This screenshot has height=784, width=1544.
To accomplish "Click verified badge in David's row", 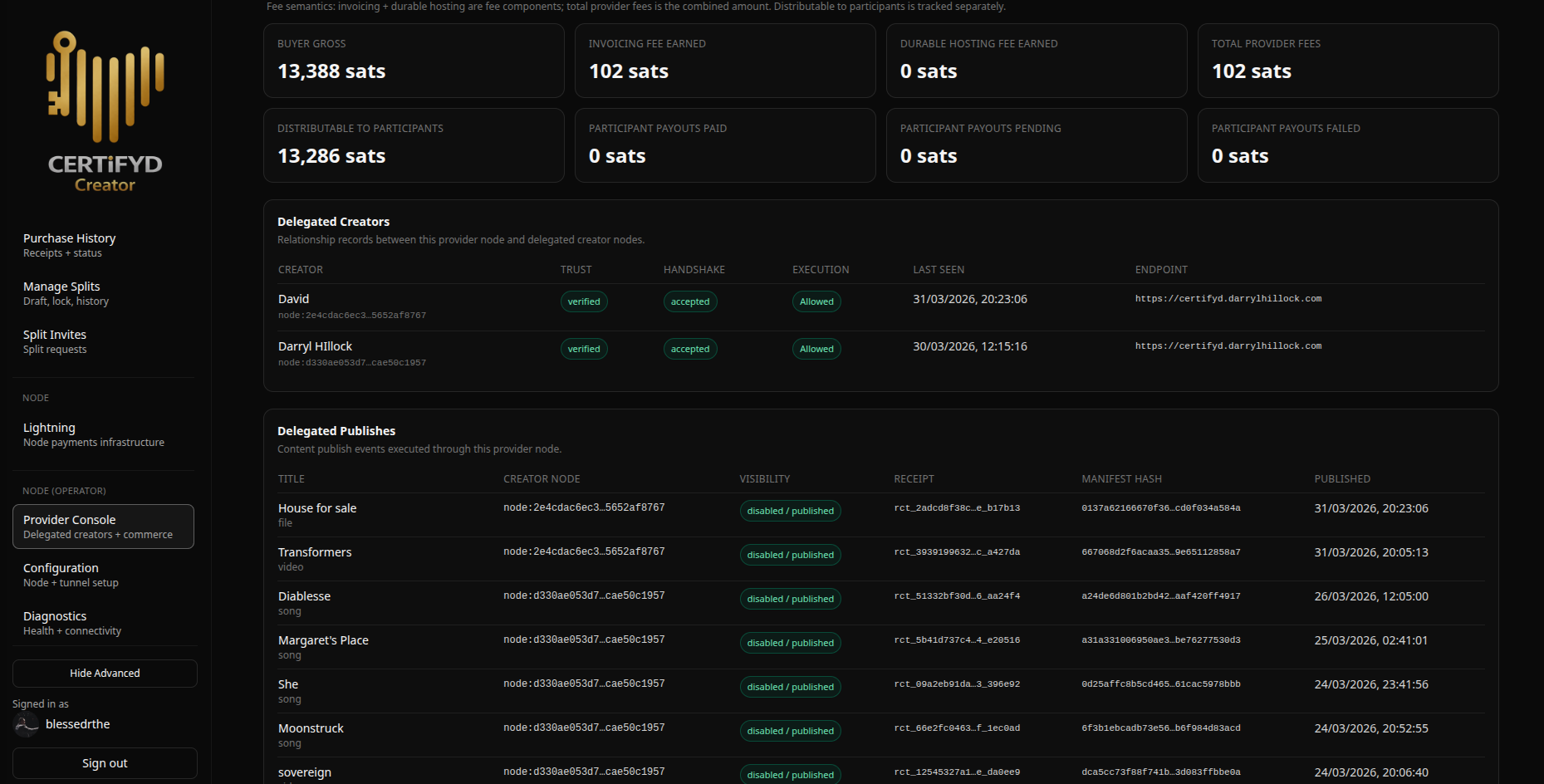I will 584,301.
